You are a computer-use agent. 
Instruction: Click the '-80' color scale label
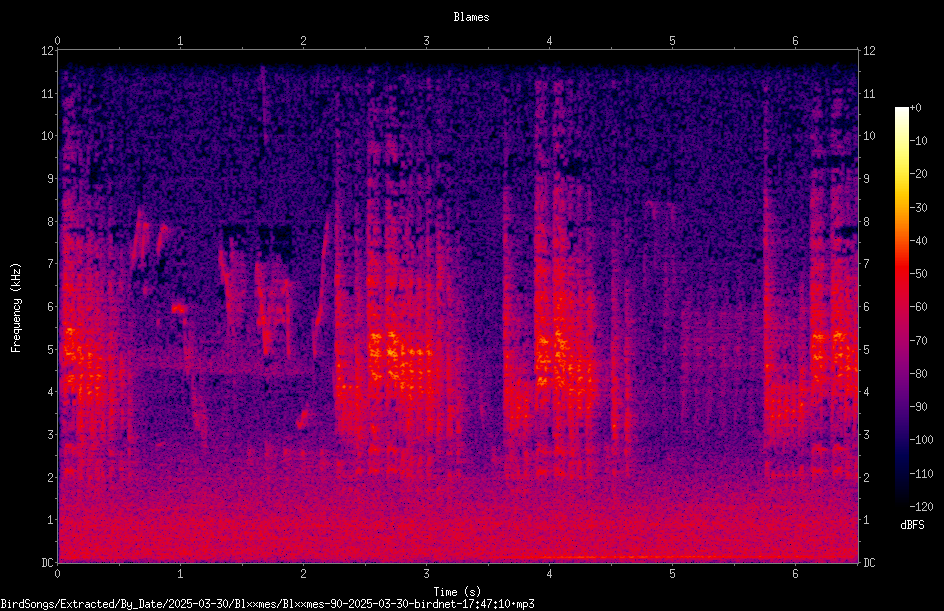point(919,374)
